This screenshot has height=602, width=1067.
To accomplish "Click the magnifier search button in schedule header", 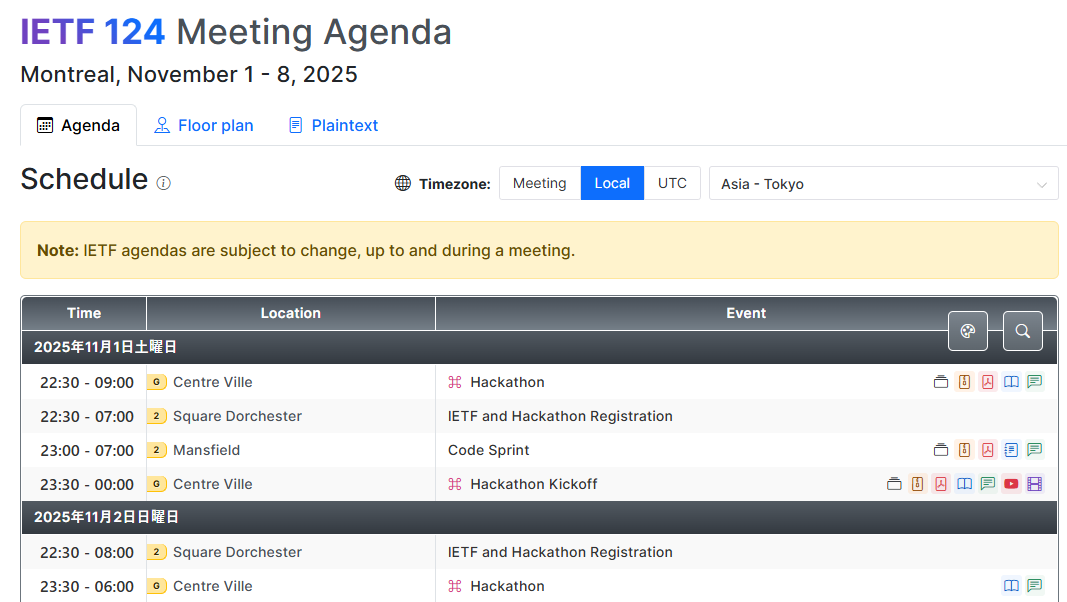I will (1022, 331).
